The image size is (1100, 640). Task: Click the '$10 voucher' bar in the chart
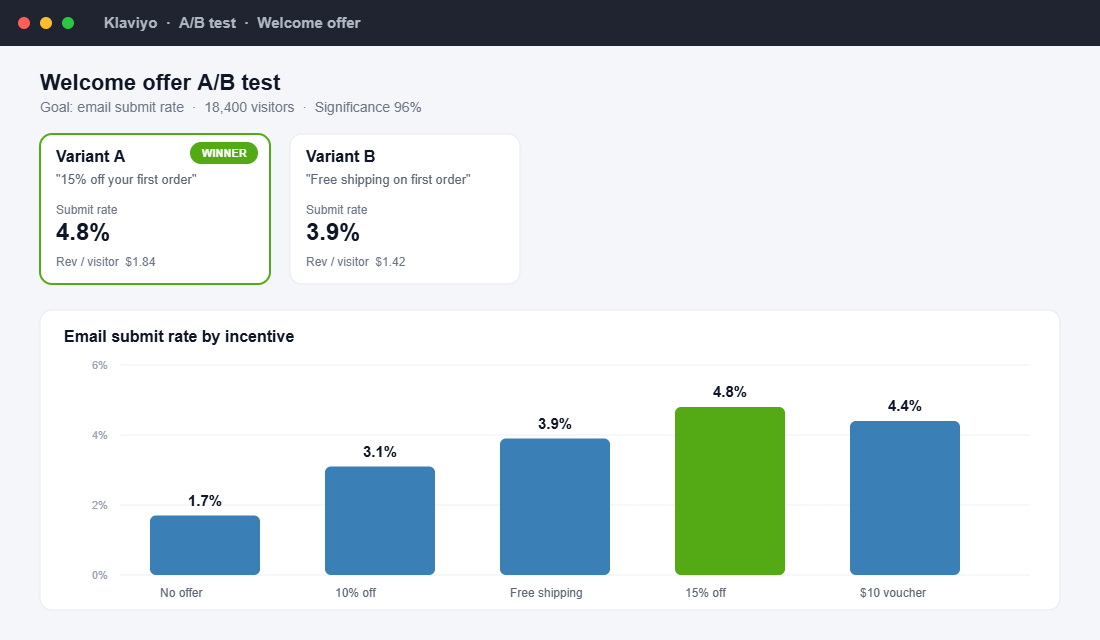(905, 498)
